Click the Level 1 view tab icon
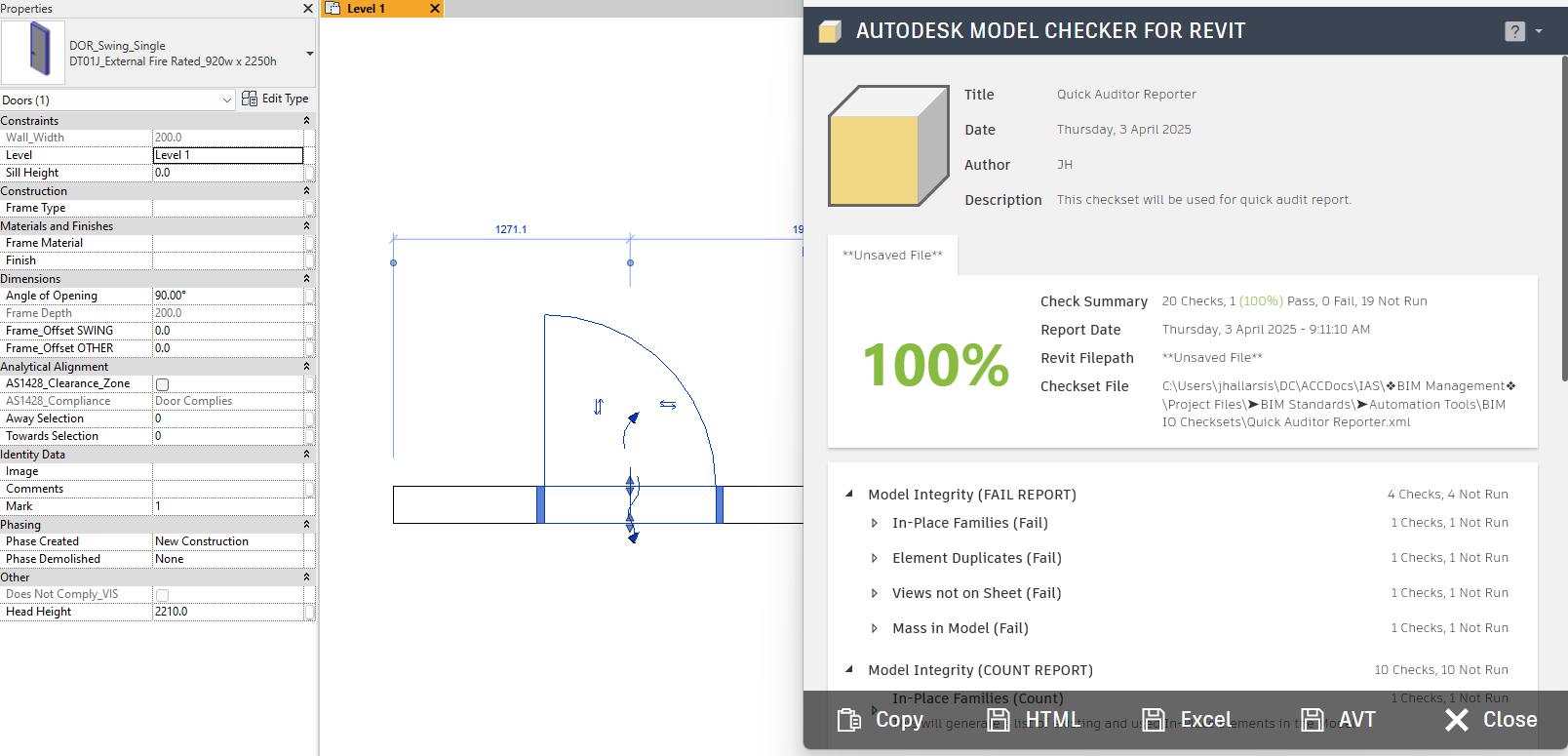 (333, 8)
